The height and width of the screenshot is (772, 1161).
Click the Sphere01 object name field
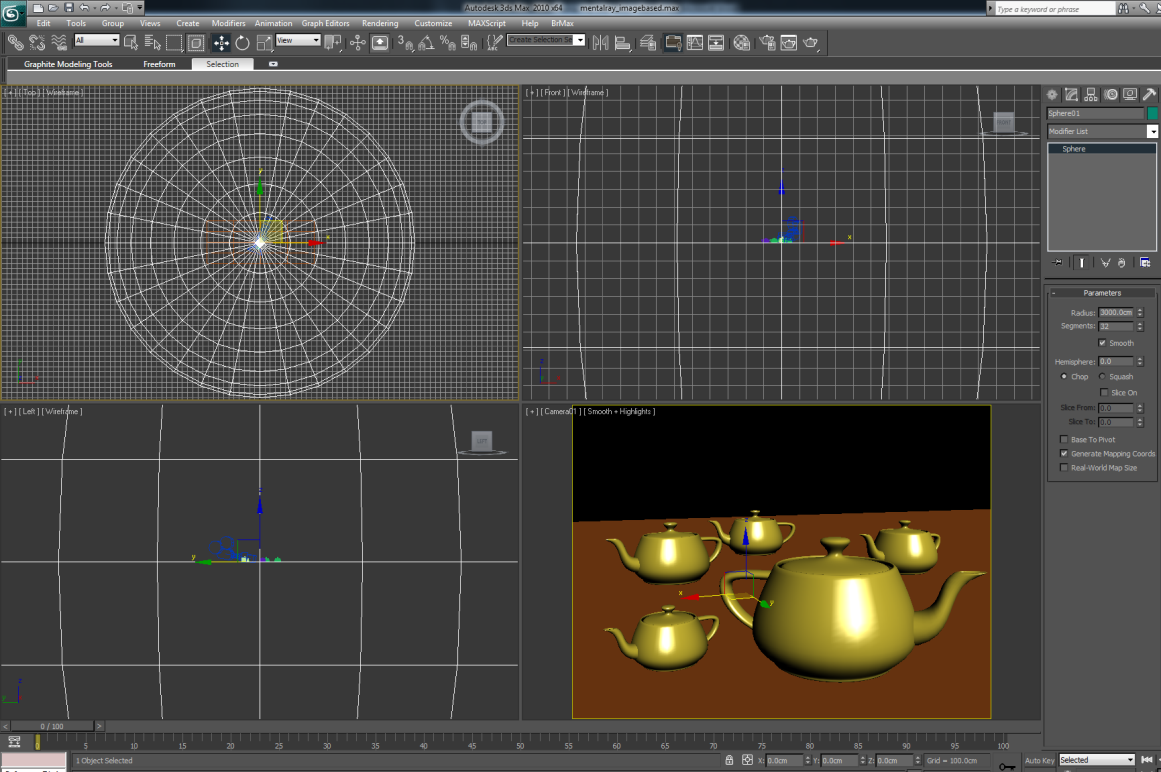tap(1095, 113)
